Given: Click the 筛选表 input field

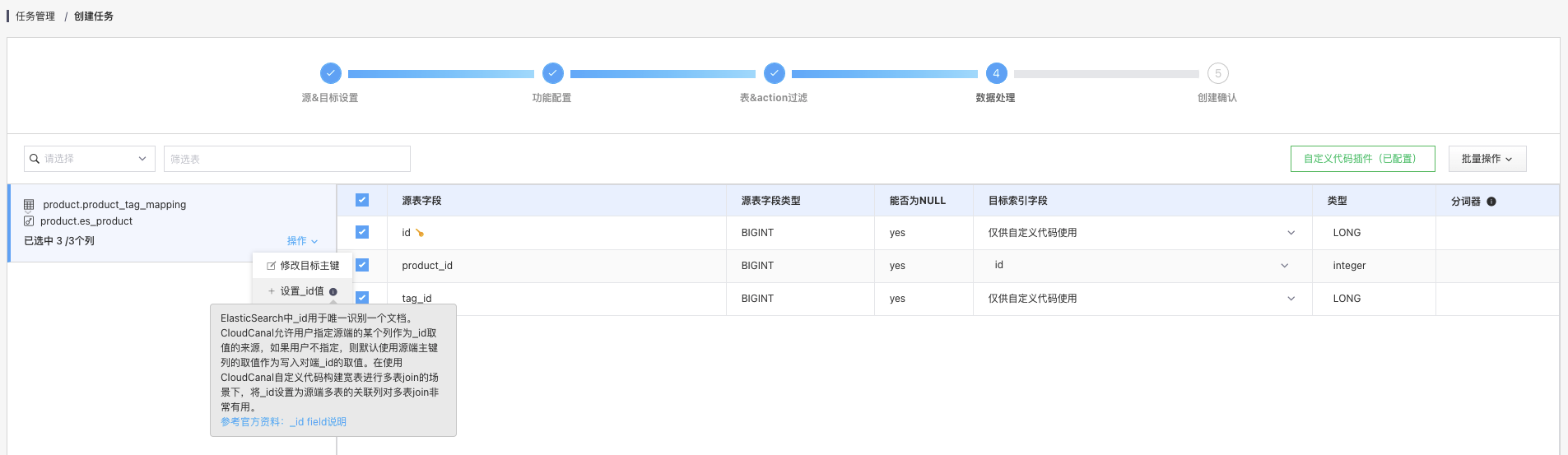Looking at the screenshot, I should [287, 159].
